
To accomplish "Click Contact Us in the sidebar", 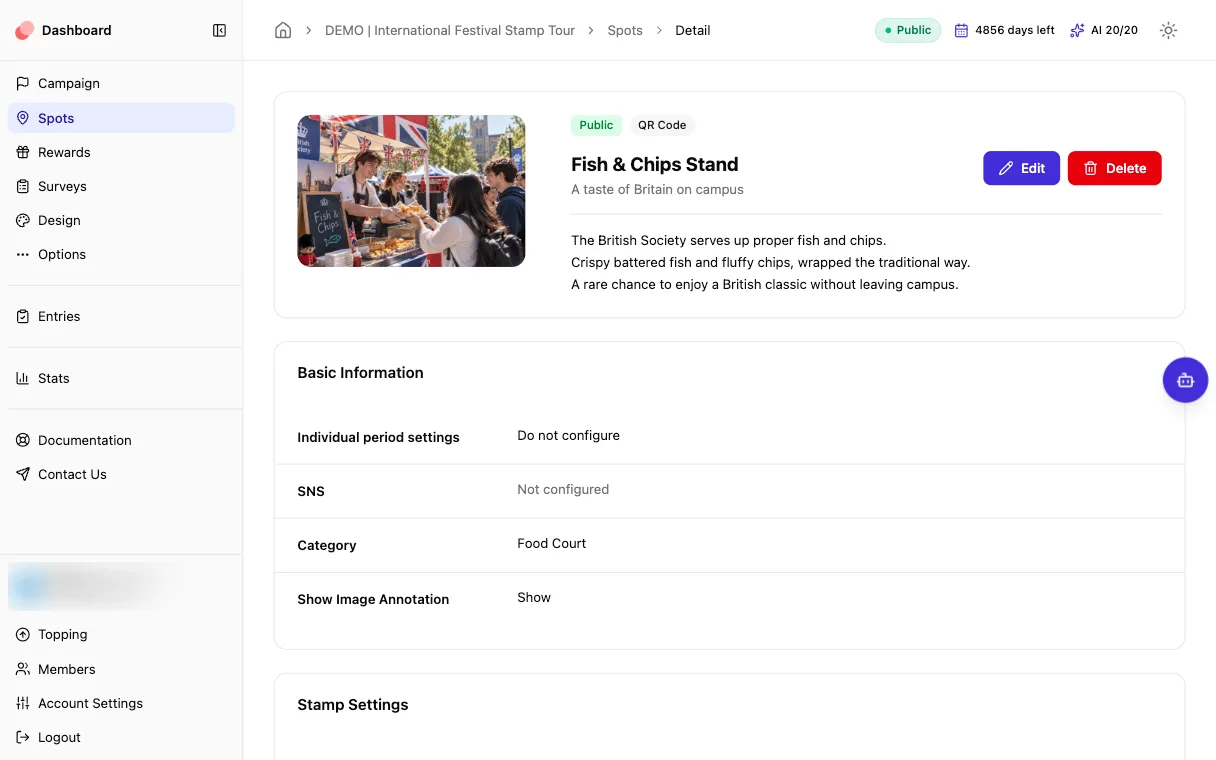I will coord(121,474).
